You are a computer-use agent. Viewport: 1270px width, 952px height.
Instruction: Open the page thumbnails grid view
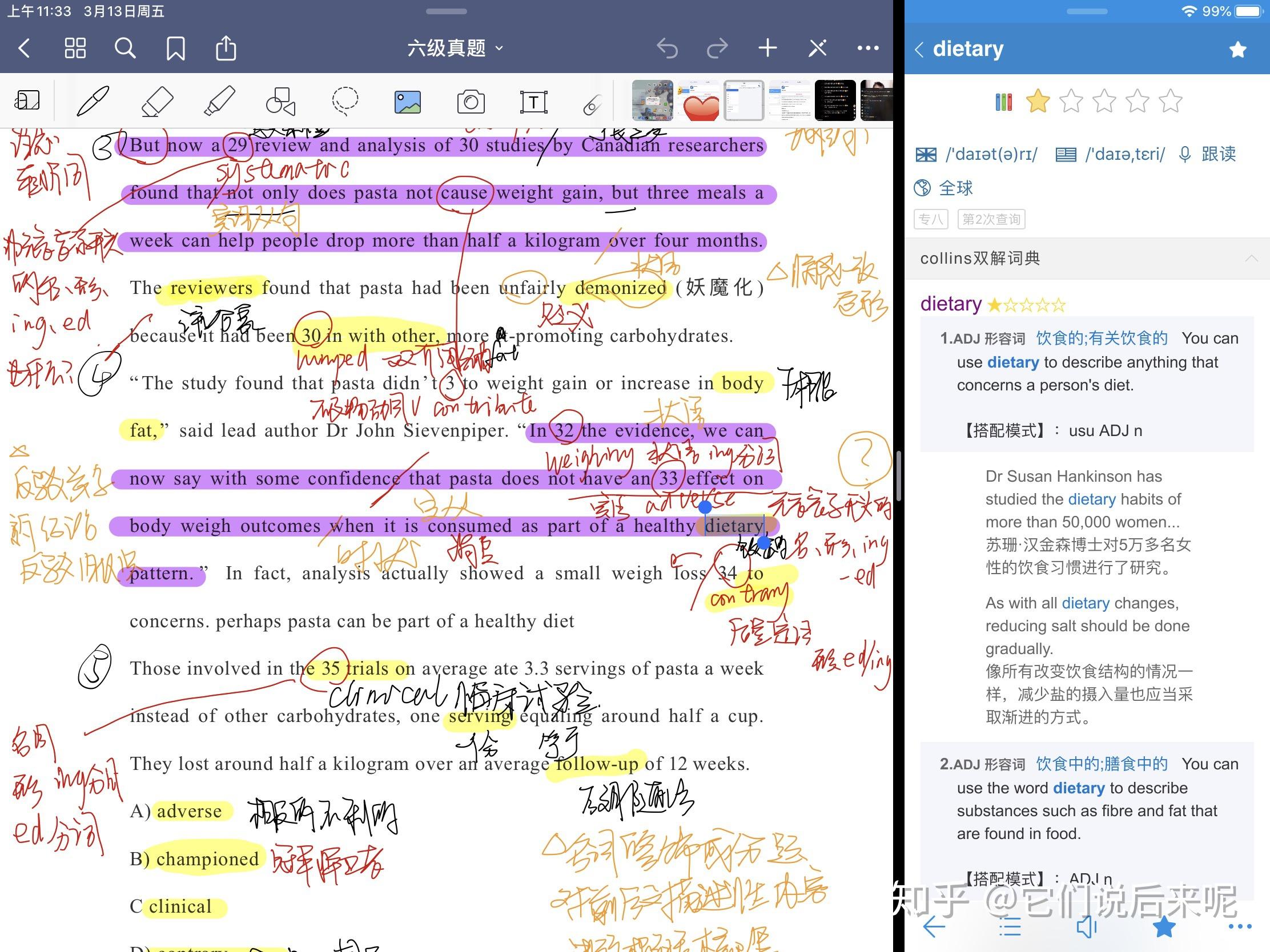pos(75,48)
